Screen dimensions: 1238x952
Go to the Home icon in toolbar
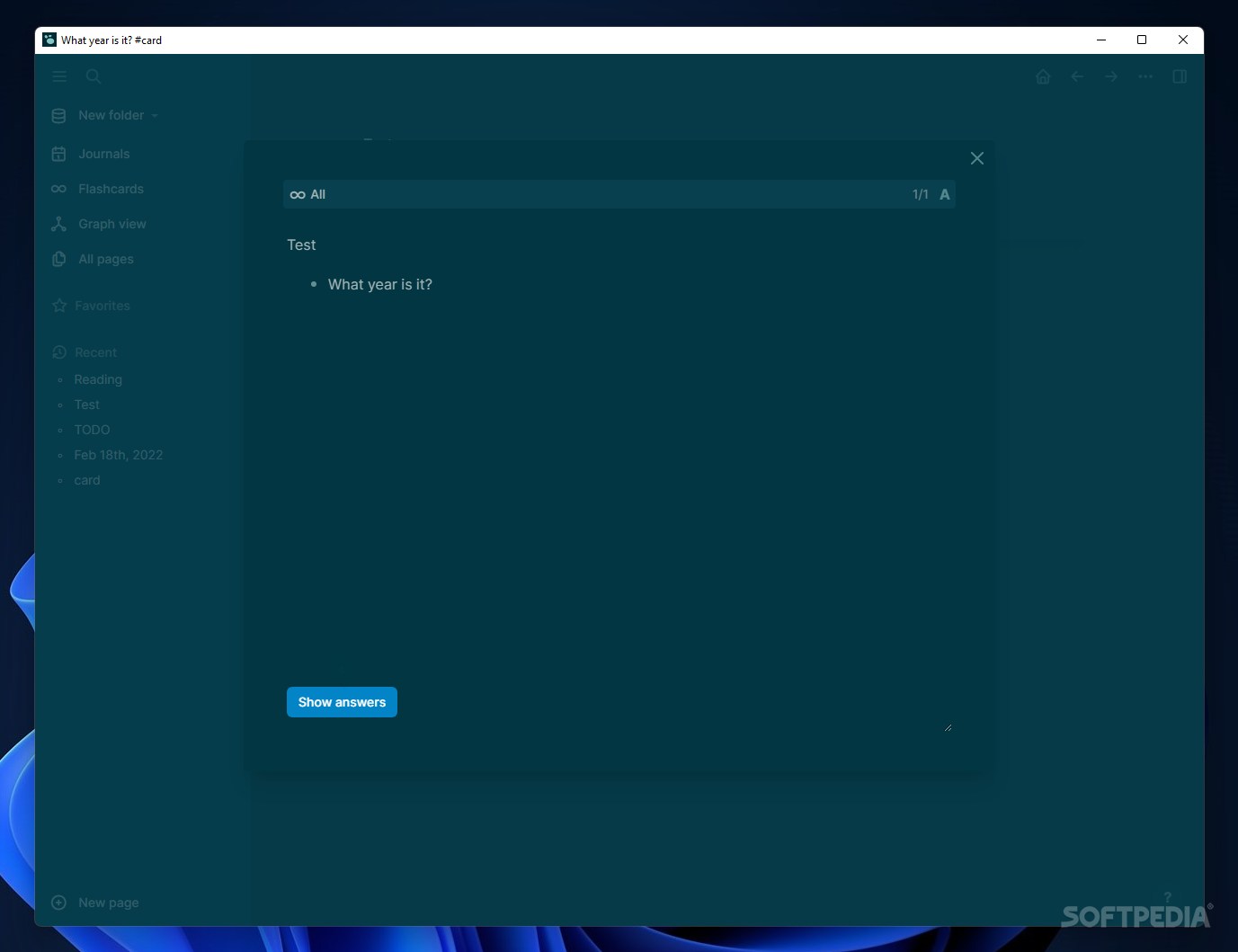click(x=1043, y=76)
